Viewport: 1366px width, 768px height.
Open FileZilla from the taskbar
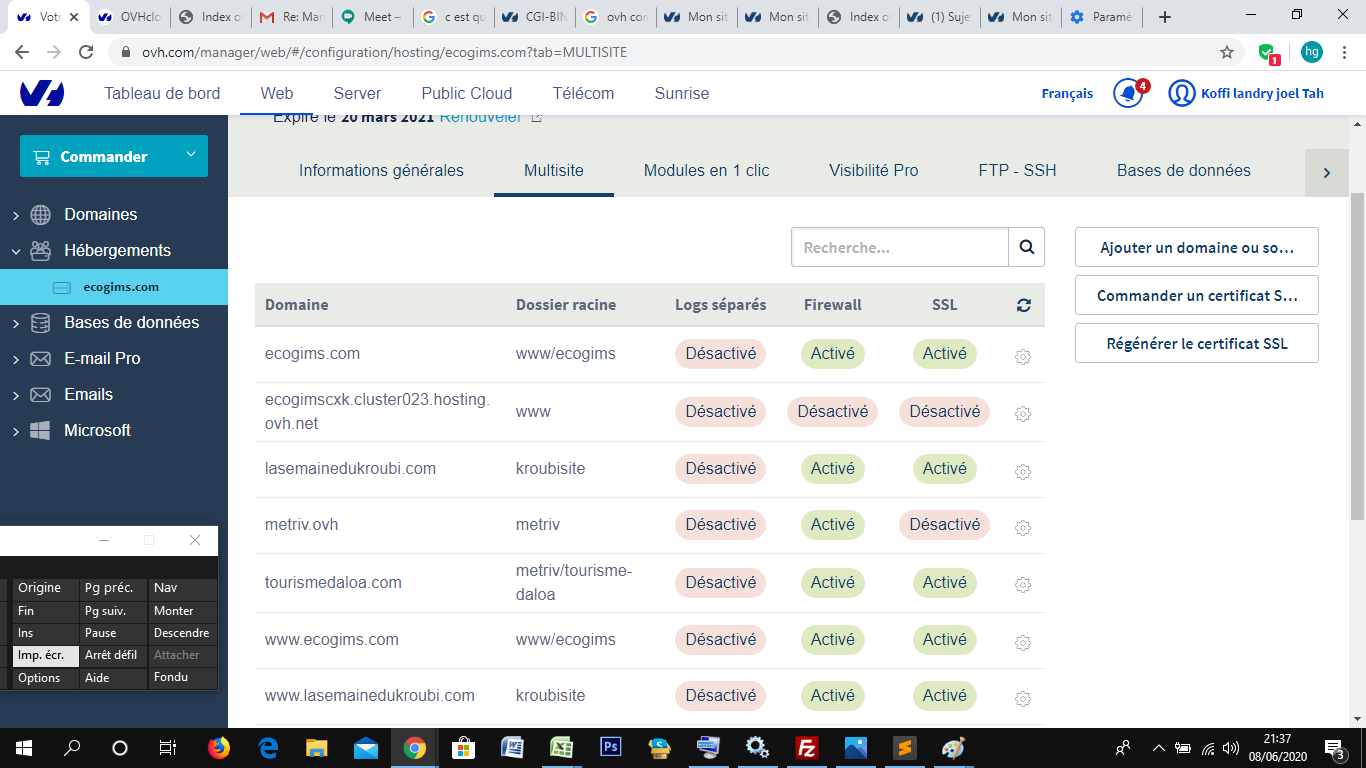coord(806,748)
